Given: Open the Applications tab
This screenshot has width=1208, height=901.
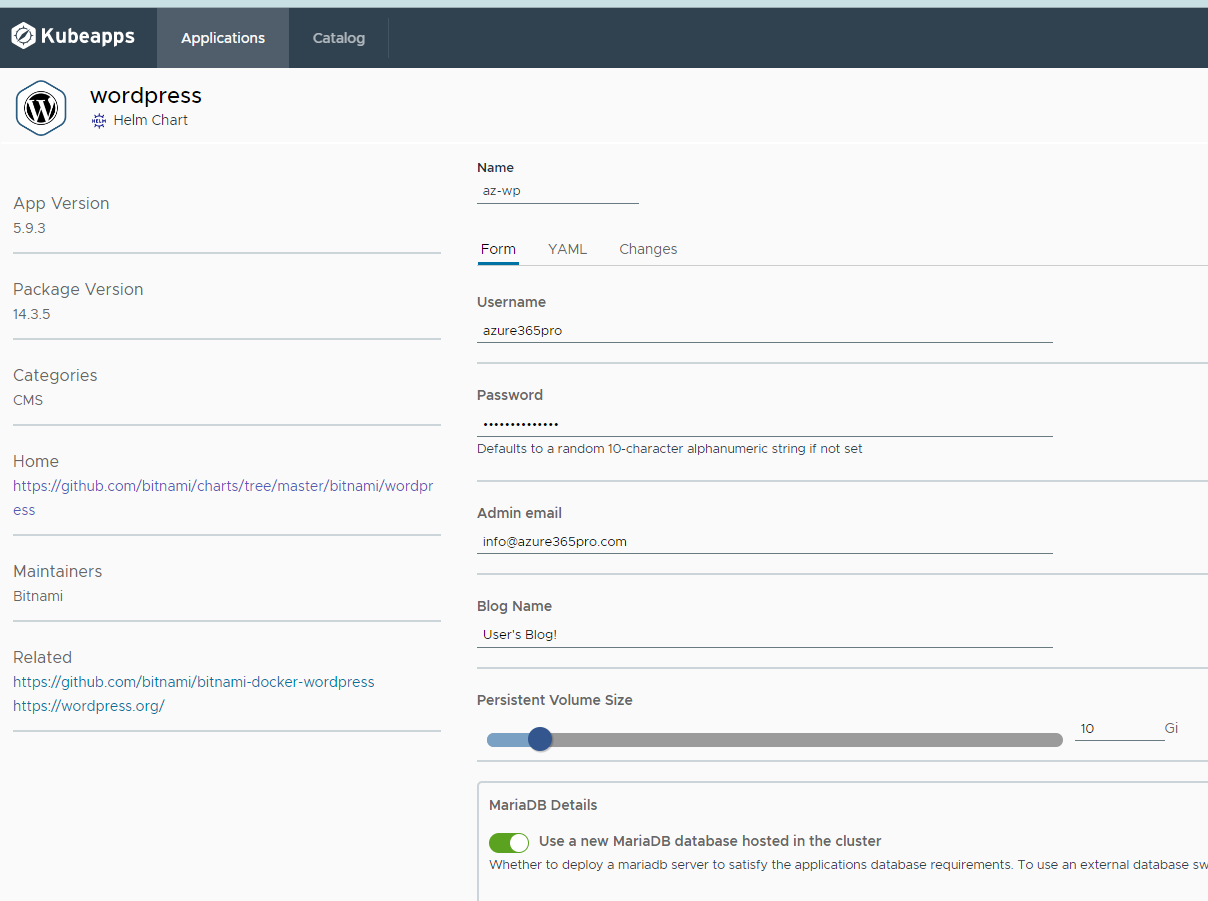Looking at the screenshot, I should 223,38.
